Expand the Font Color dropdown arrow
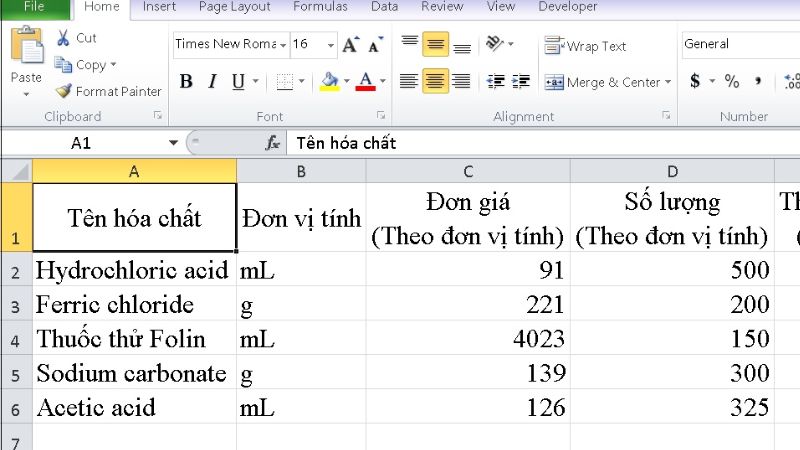This screenshot has width=800, height=450. (383, 81)
